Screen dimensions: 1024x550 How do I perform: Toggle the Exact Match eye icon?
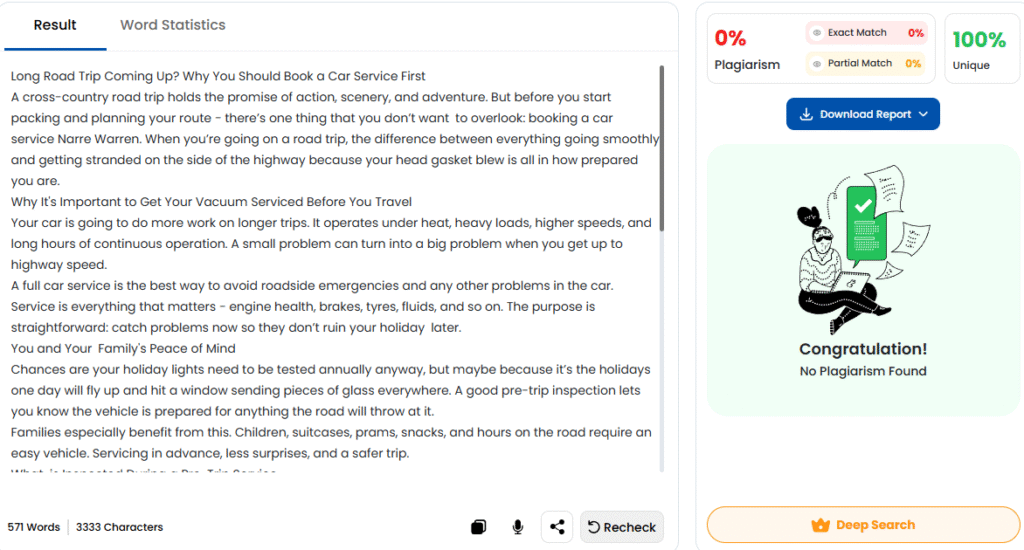[817, 33]
